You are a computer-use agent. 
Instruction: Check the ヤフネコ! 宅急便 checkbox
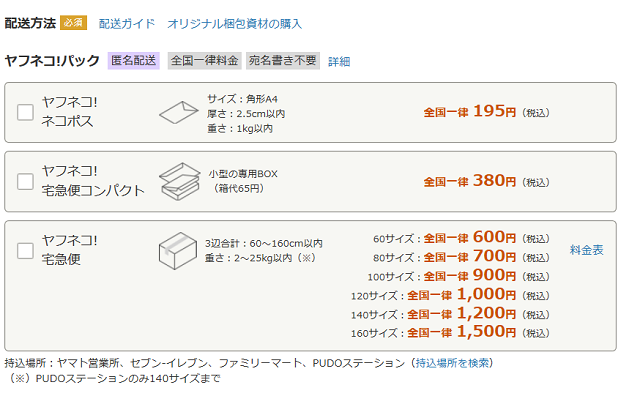click(x=25, y=251)
